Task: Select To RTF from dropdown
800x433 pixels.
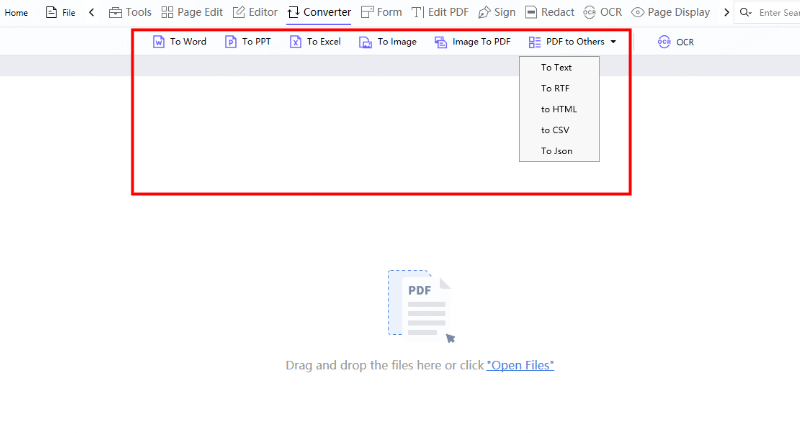Action: pos(559,88)
